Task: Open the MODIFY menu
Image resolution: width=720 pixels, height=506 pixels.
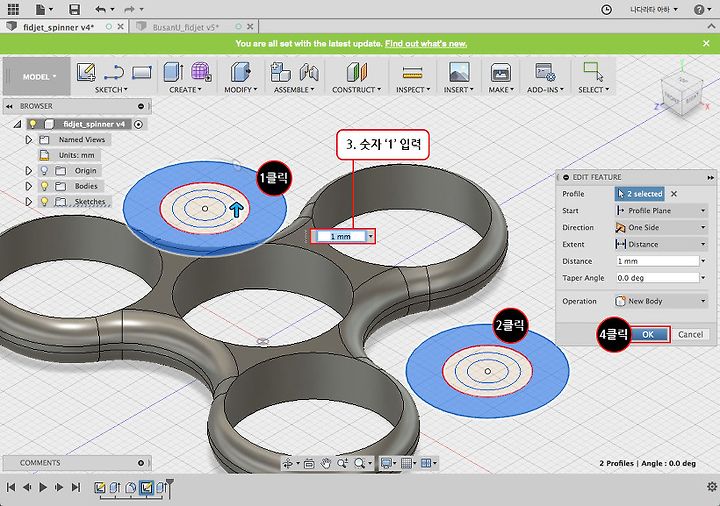Action: tap(241, 90)
